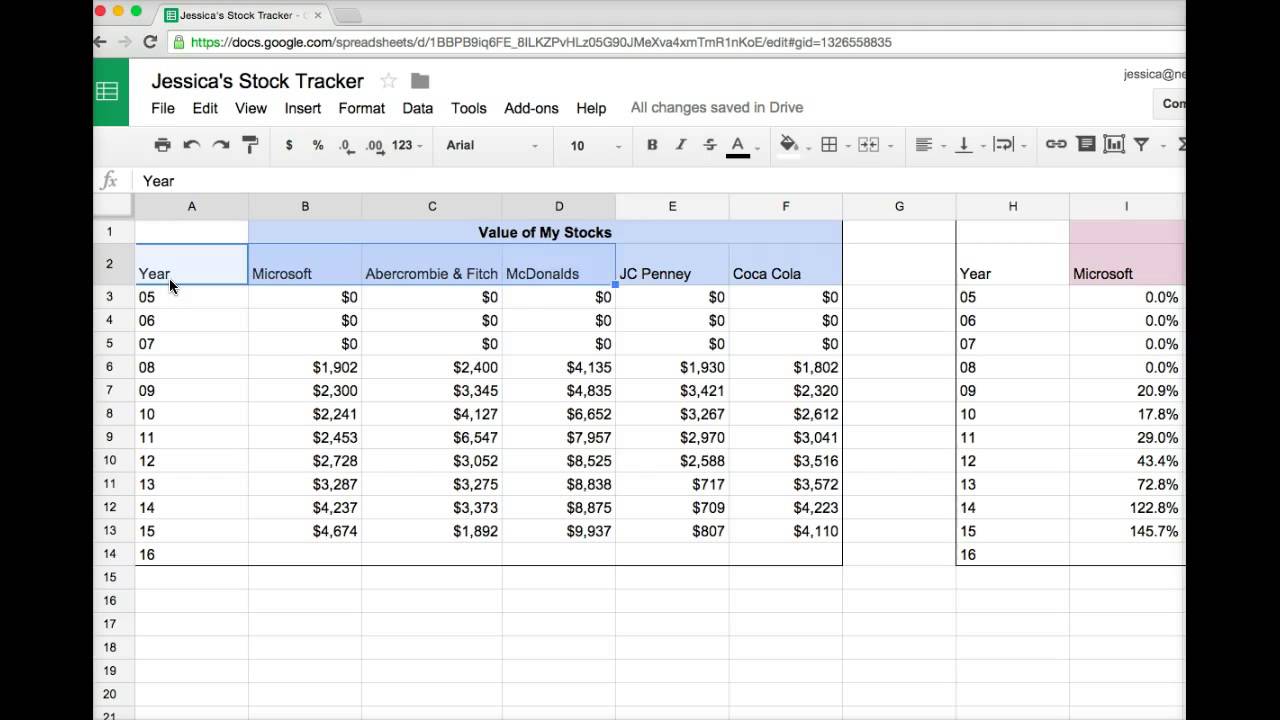Screen dimensions: 1280x720
Task: Open vertical align options
Action: pos(964,145)
